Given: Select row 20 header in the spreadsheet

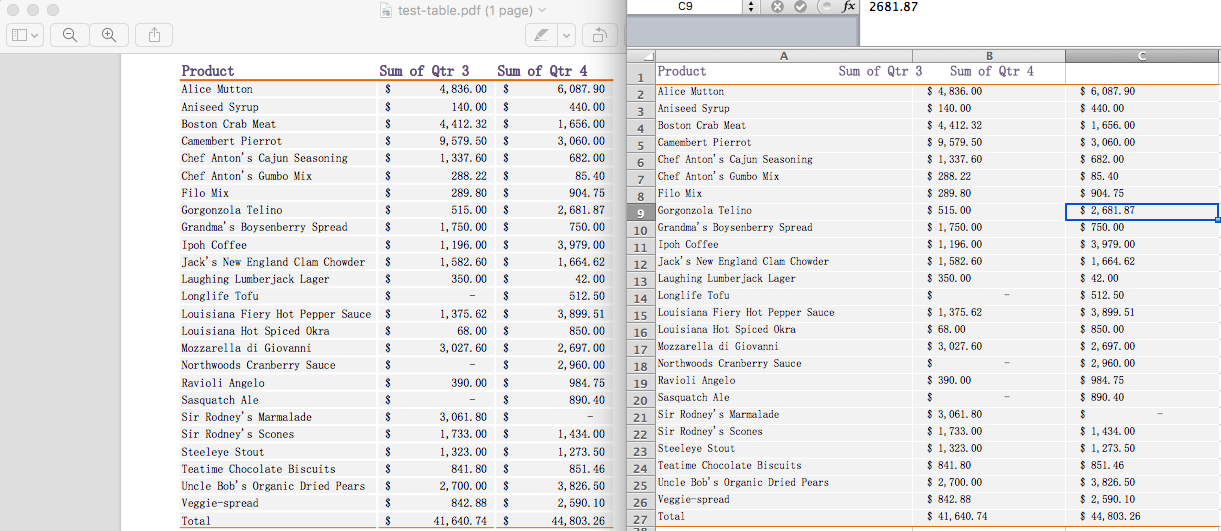Looking at the screenshot, I should coord(641,400).
